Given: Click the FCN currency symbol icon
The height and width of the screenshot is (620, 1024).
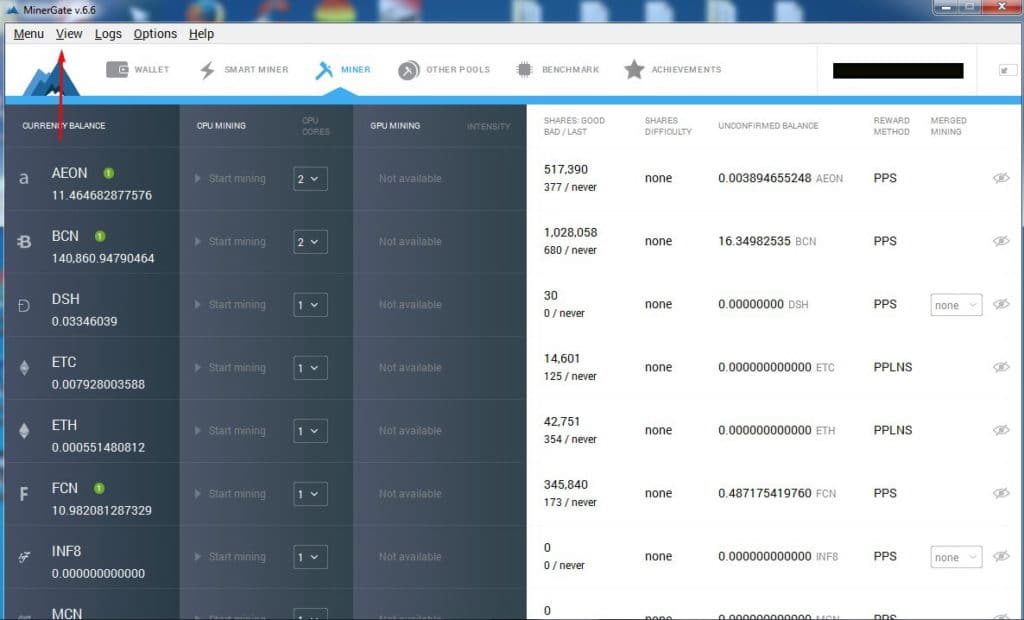Looking at the screenshot, I should coord(24,494).
